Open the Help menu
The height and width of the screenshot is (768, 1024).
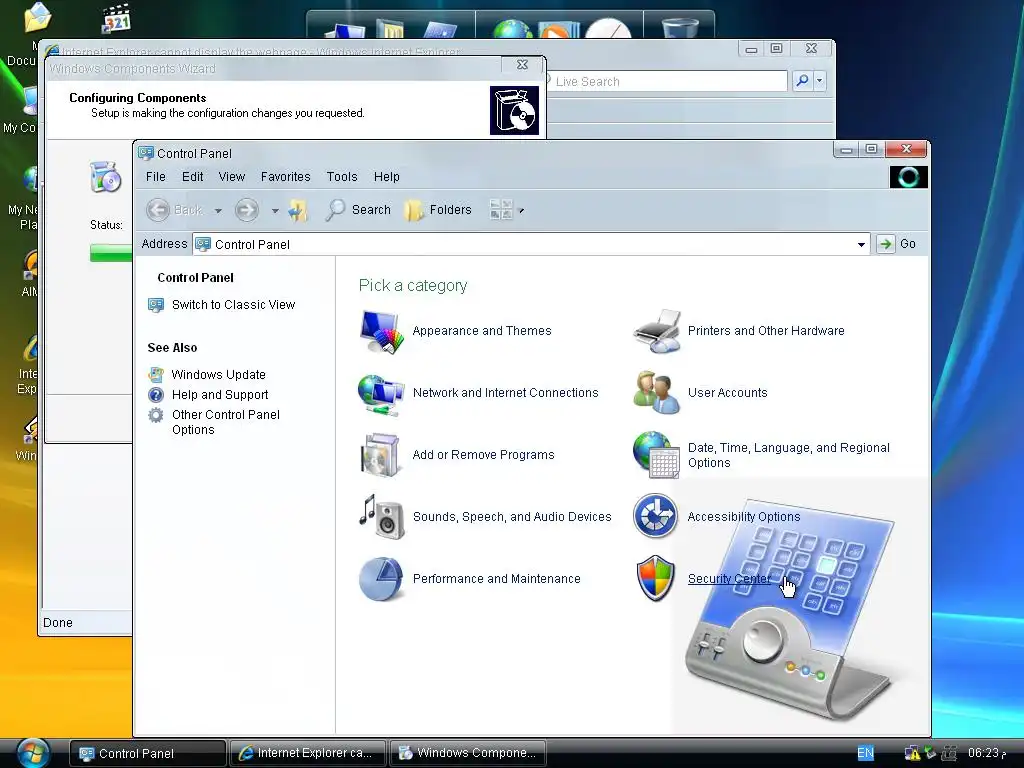387,176
